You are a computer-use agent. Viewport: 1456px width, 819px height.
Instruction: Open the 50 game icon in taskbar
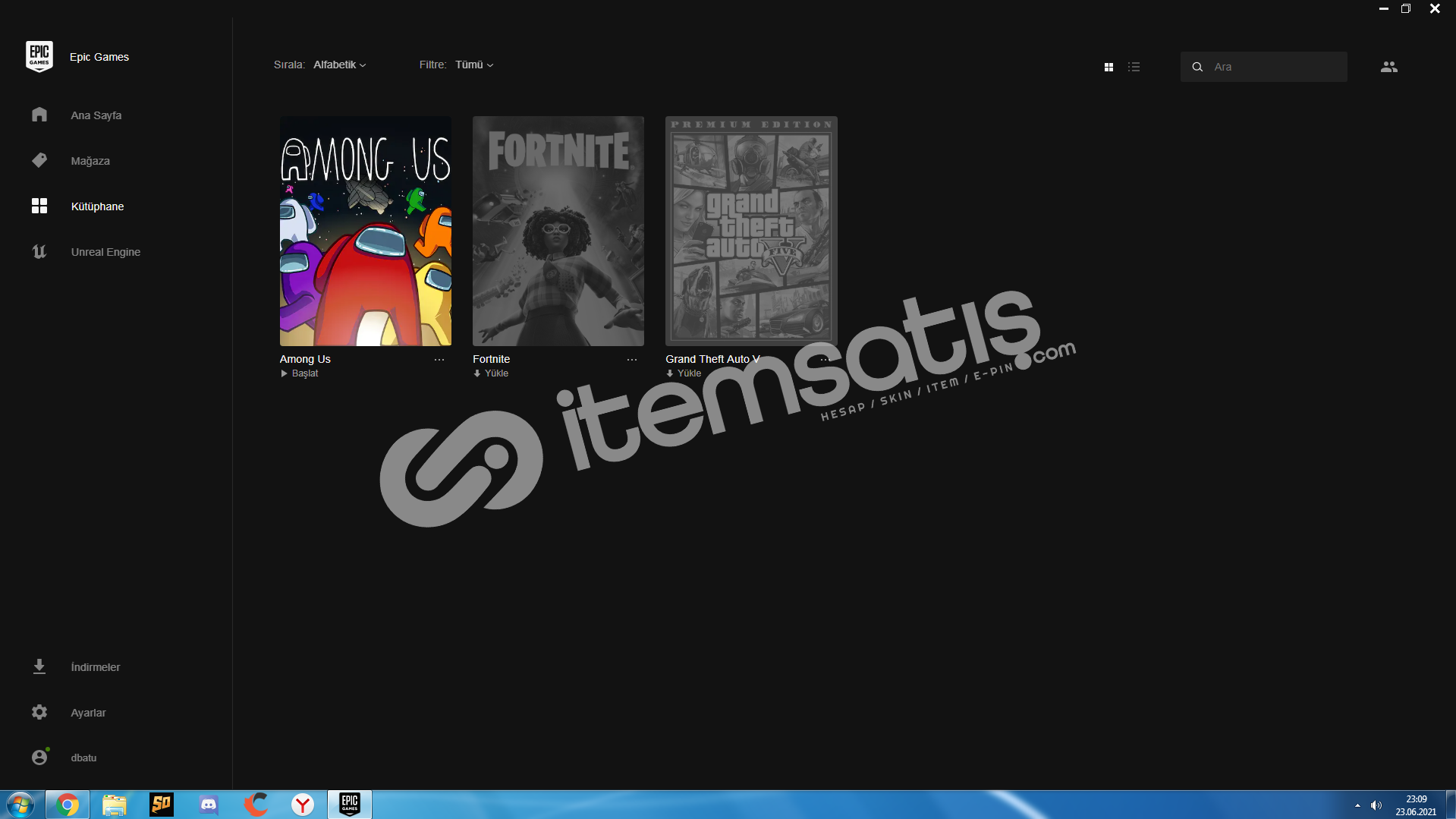[x=162, y=805]
